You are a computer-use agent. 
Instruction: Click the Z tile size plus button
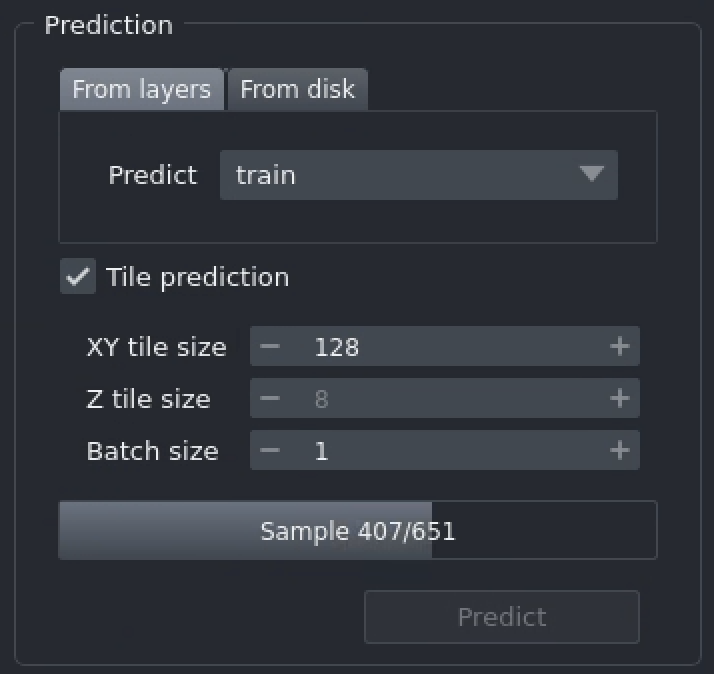point(620,399)
